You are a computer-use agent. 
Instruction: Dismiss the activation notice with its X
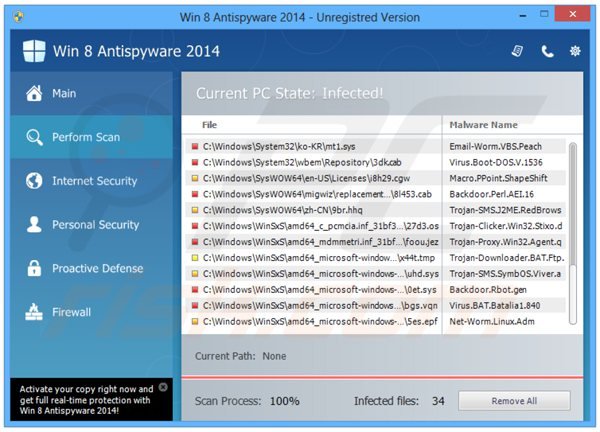tap(163, 387)
